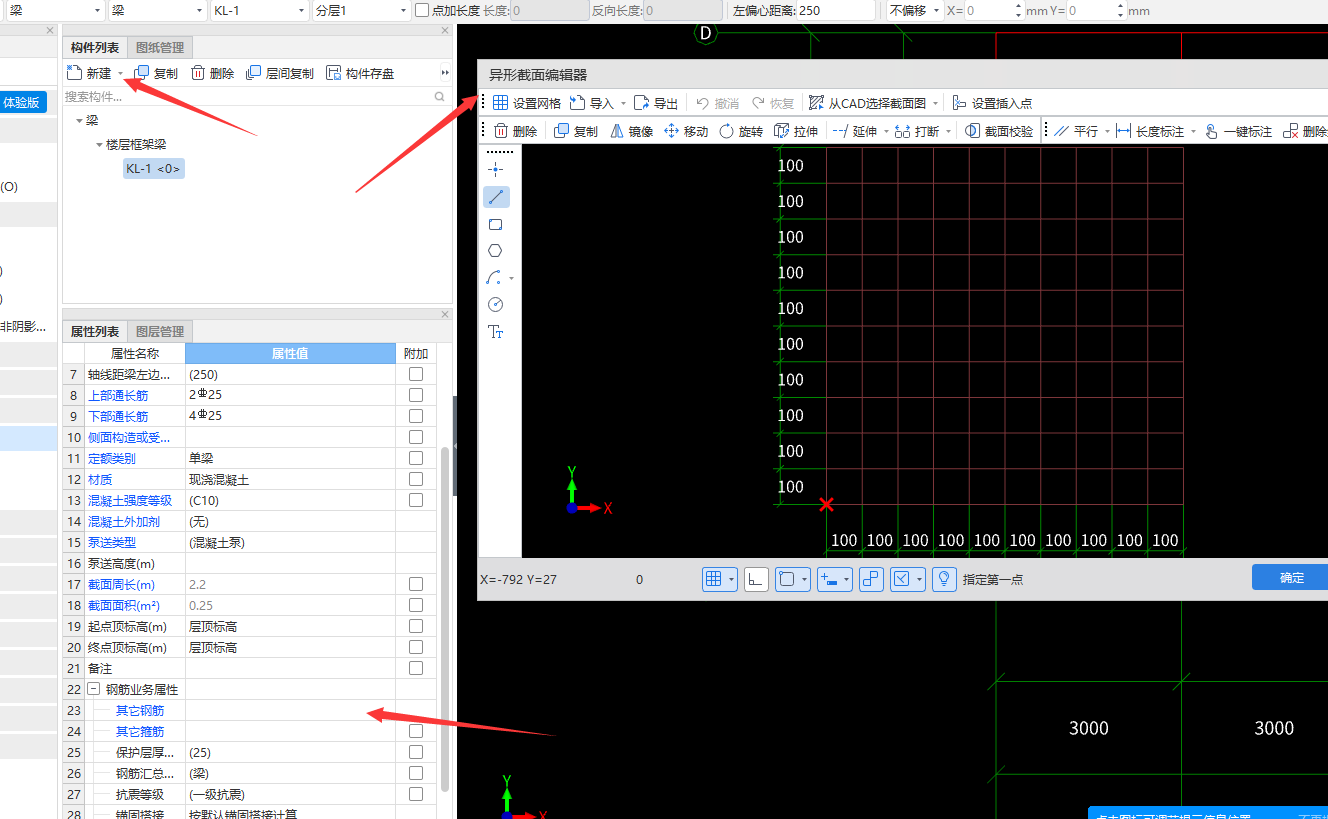The image size is (1328, 819).
Task: Toggle the orthogonal mode icon in status bar
Action: tap(756, 579)
